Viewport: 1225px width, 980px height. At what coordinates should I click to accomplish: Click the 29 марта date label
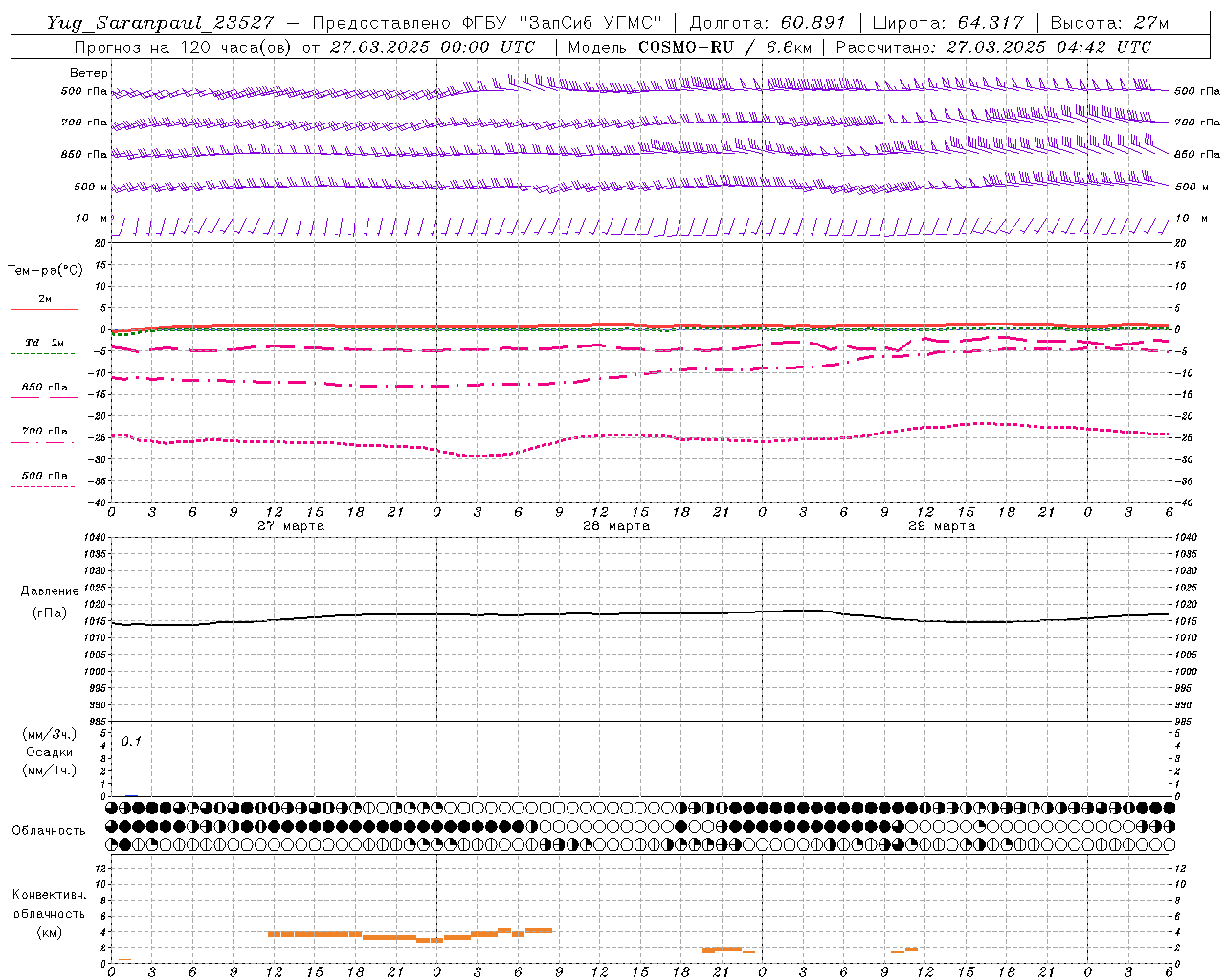(942, 526)
